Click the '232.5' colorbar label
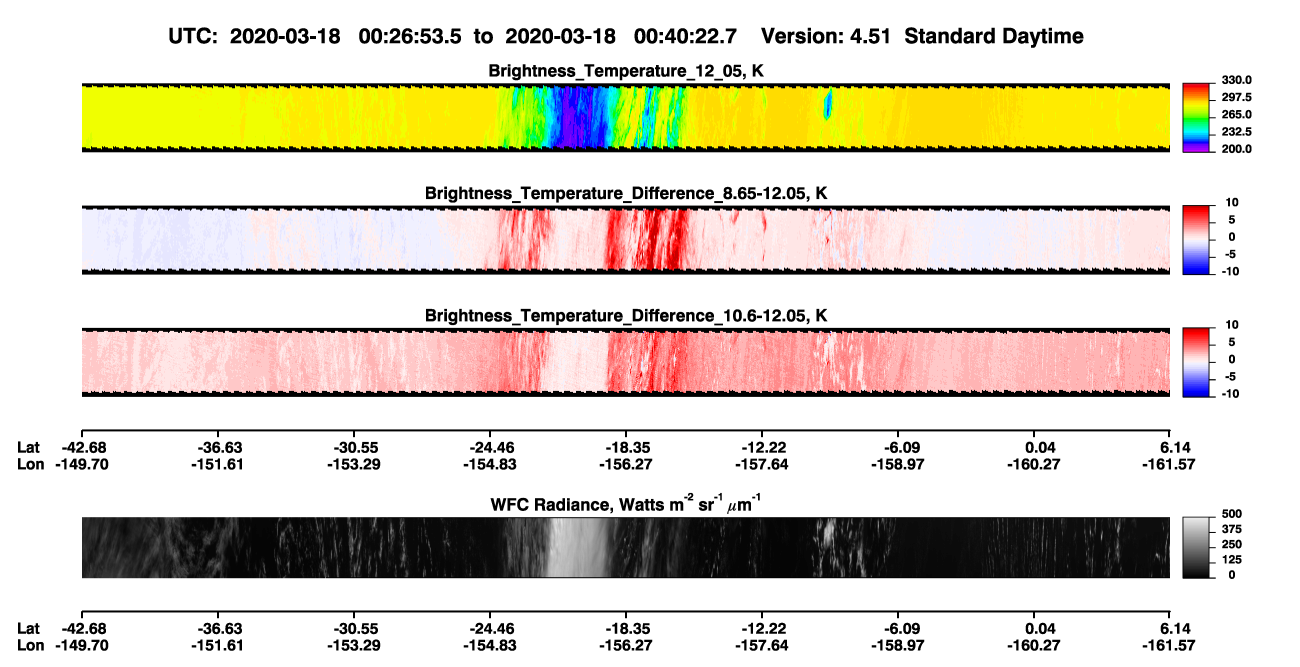Viewport: 1300px width, 667px height. point(1236,131)
